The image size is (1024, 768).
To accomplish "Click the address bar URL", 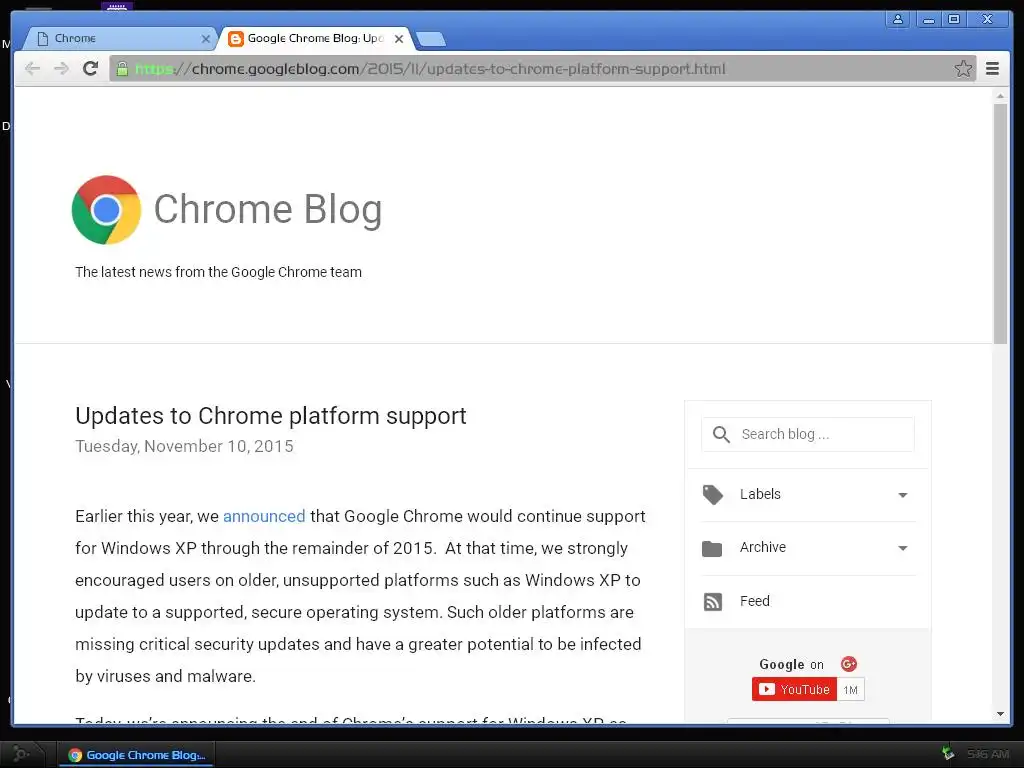I will [x=430, y=69].
